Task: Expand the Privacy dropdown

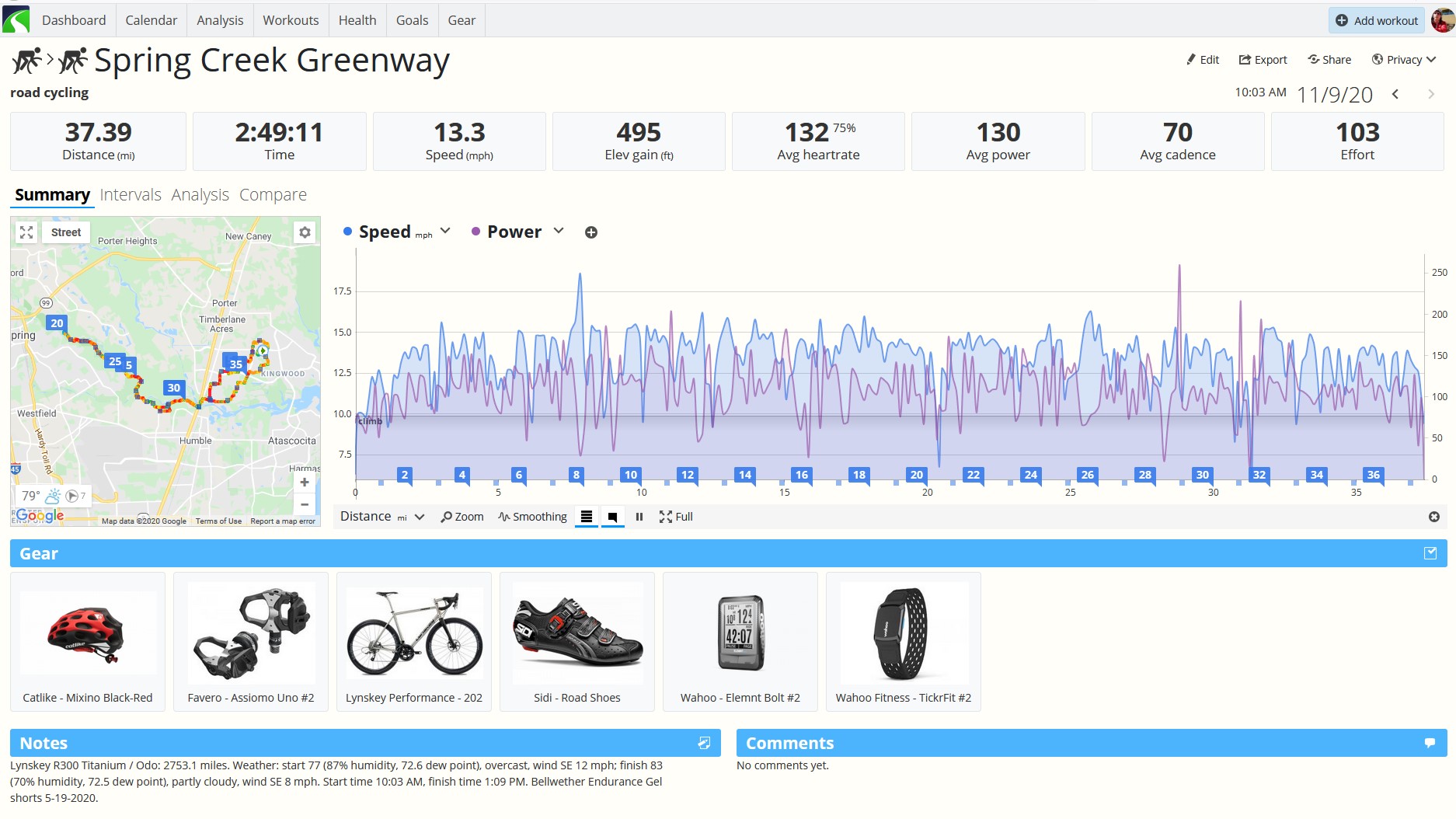Action: pyautogui.click(x=1404, y=60)
